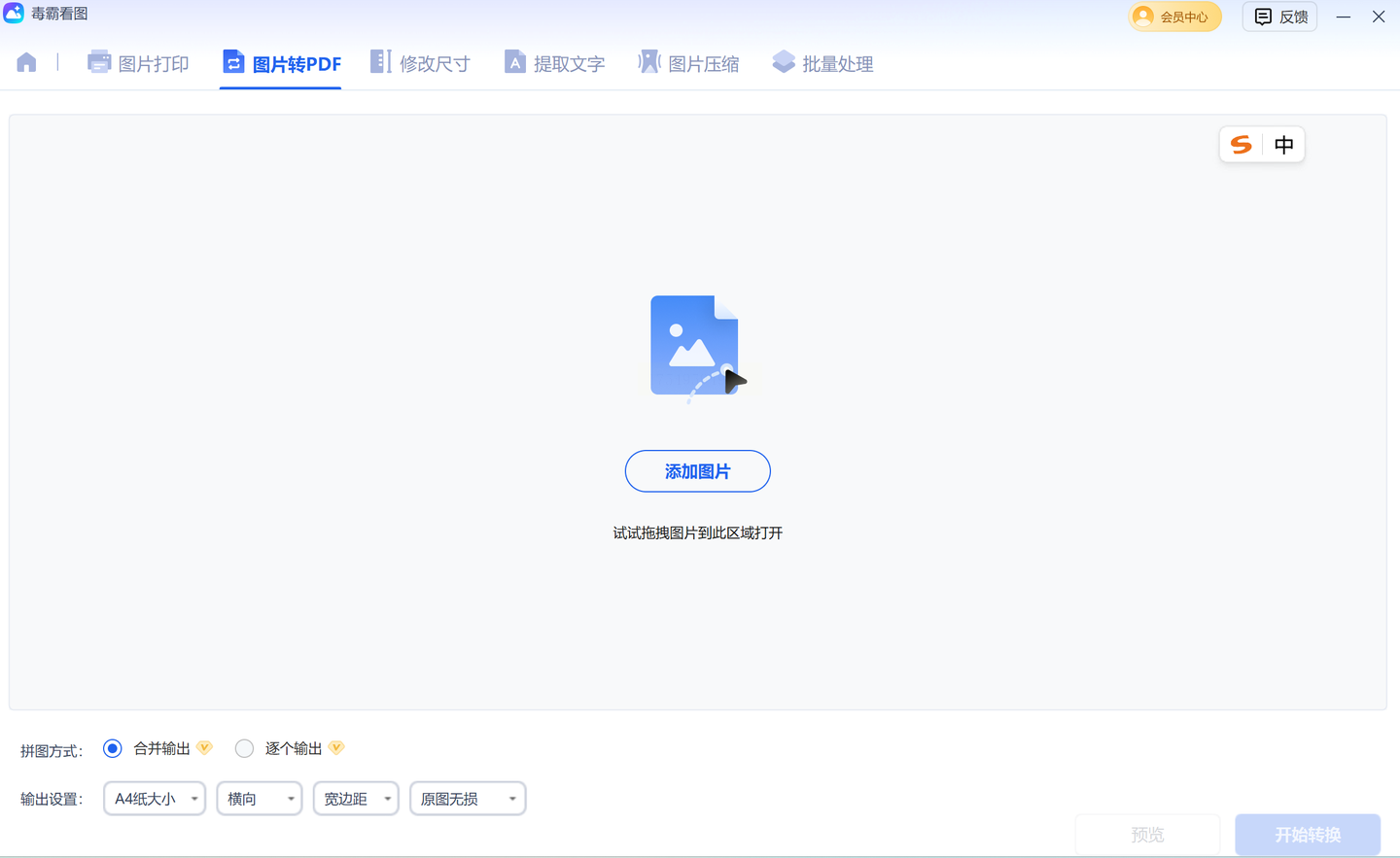Select the 图片压缩 compression icon

pyautogui.click(x=648, y=62)
